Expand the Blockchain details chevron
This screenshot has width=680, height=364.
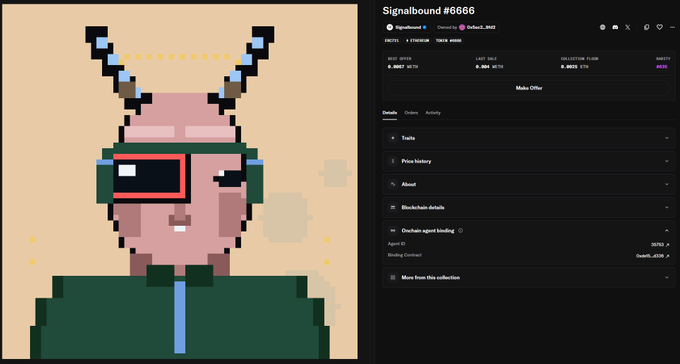[x=667, y=207]
